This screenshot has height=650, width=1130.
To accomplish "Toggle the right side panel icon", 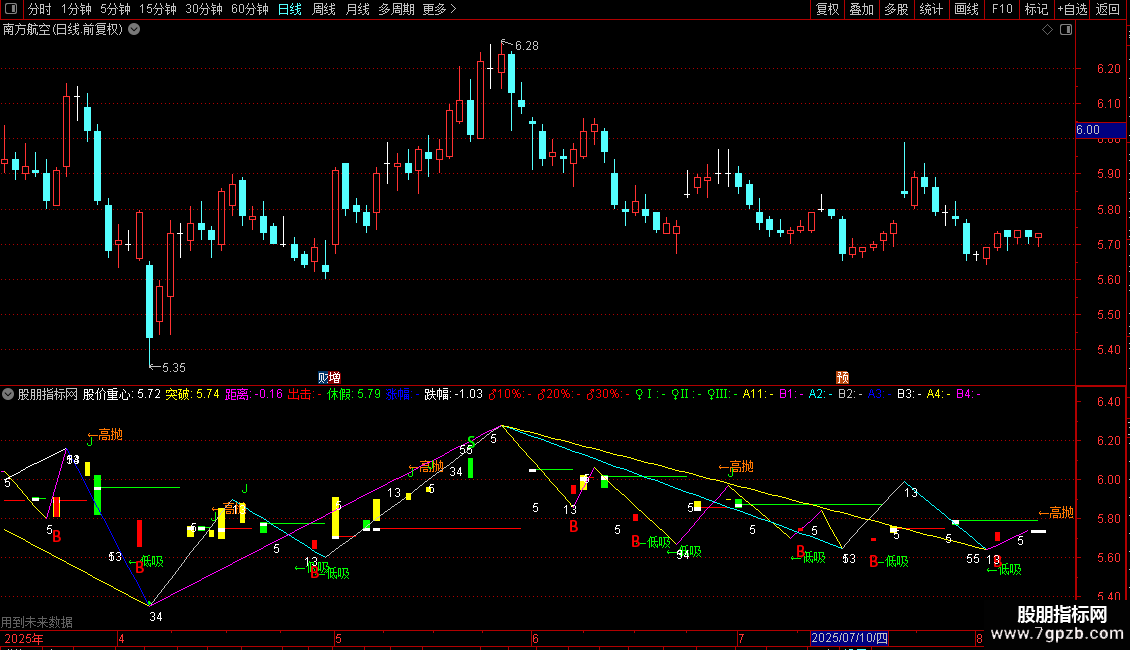I will [1066, 30].
